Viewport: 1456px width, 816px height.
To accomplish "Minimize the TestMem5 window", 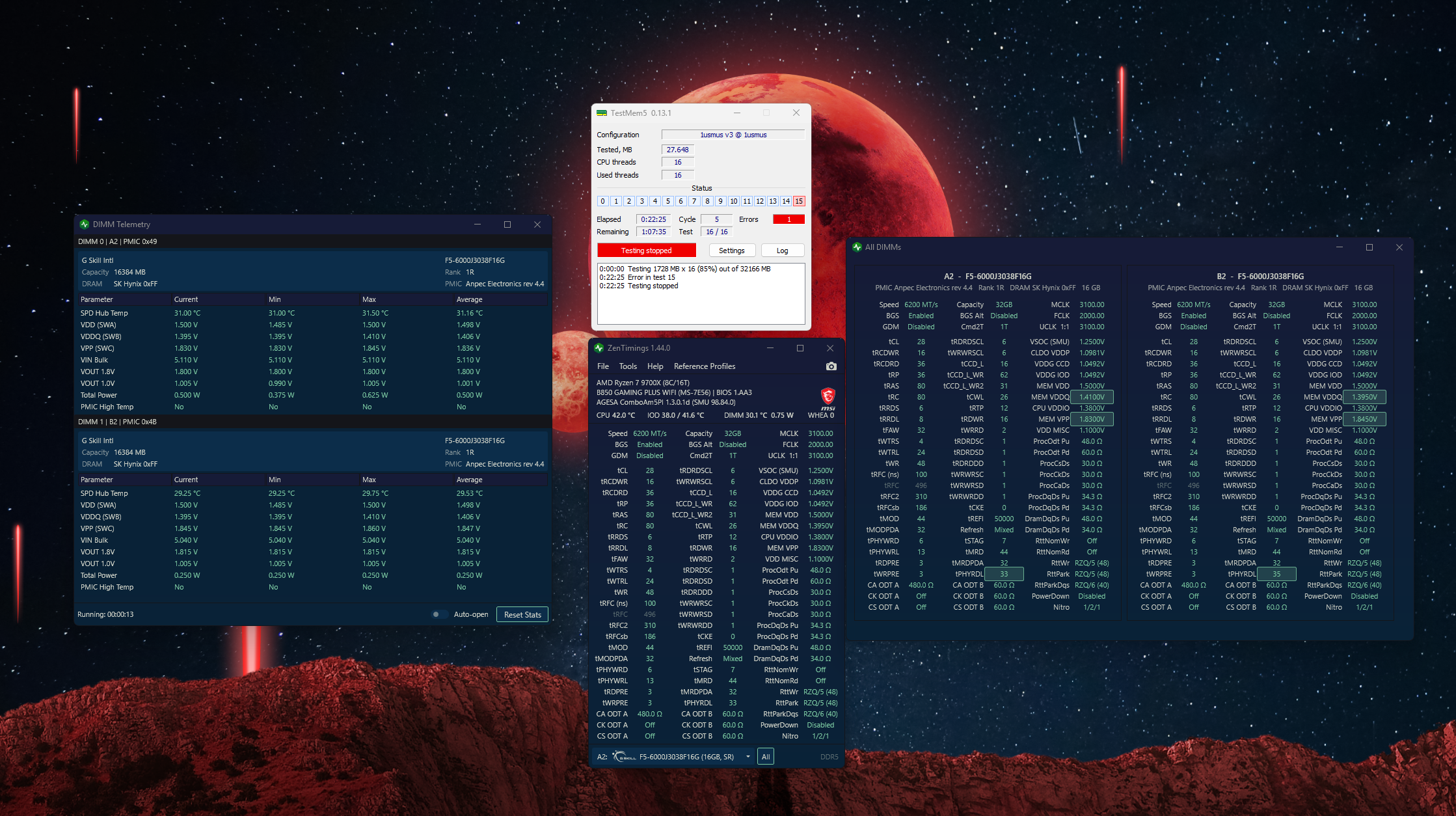I will click(737, 113).
